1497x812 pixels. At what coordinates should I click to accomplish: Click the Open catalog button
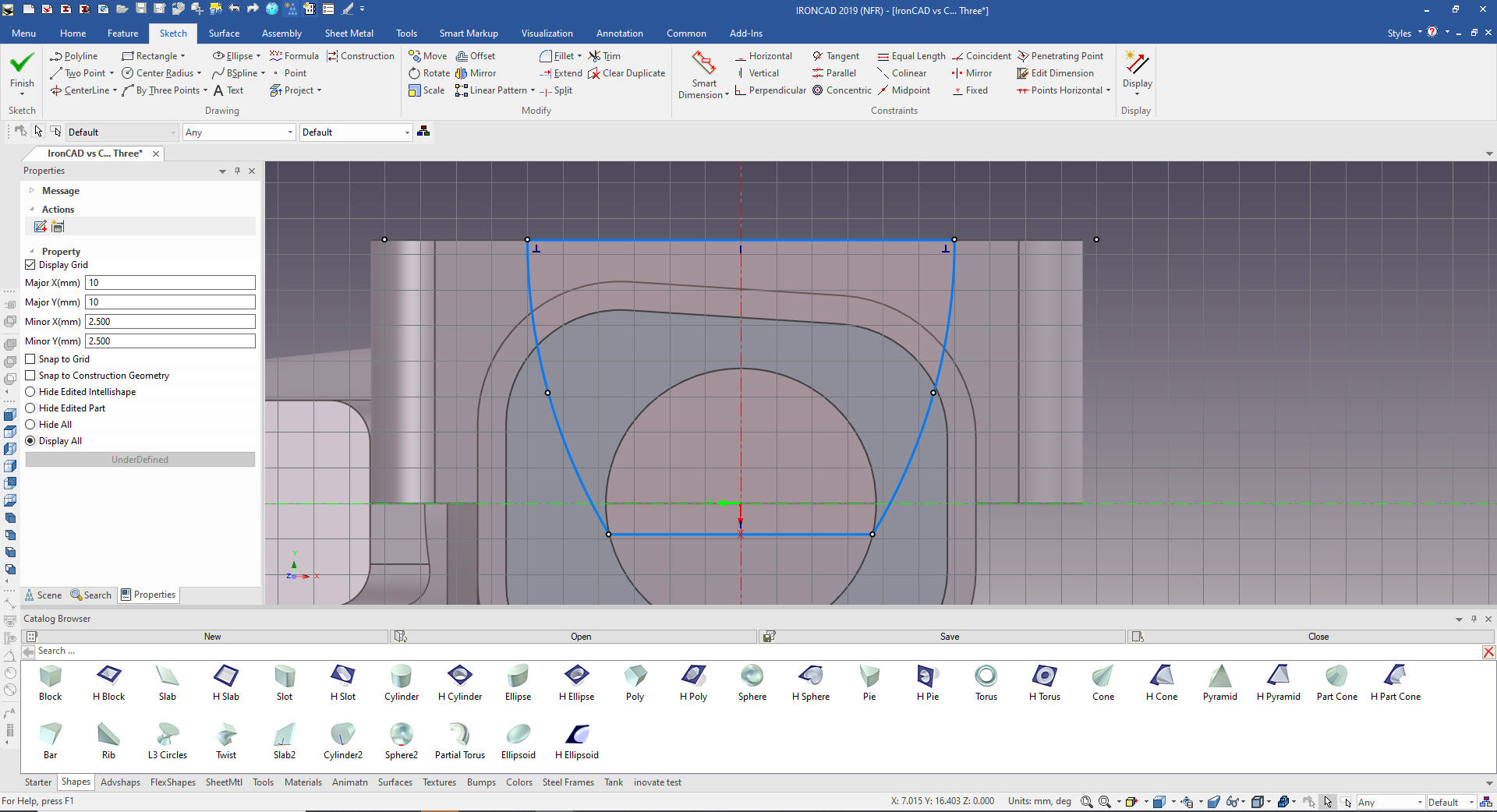(580, 637)
